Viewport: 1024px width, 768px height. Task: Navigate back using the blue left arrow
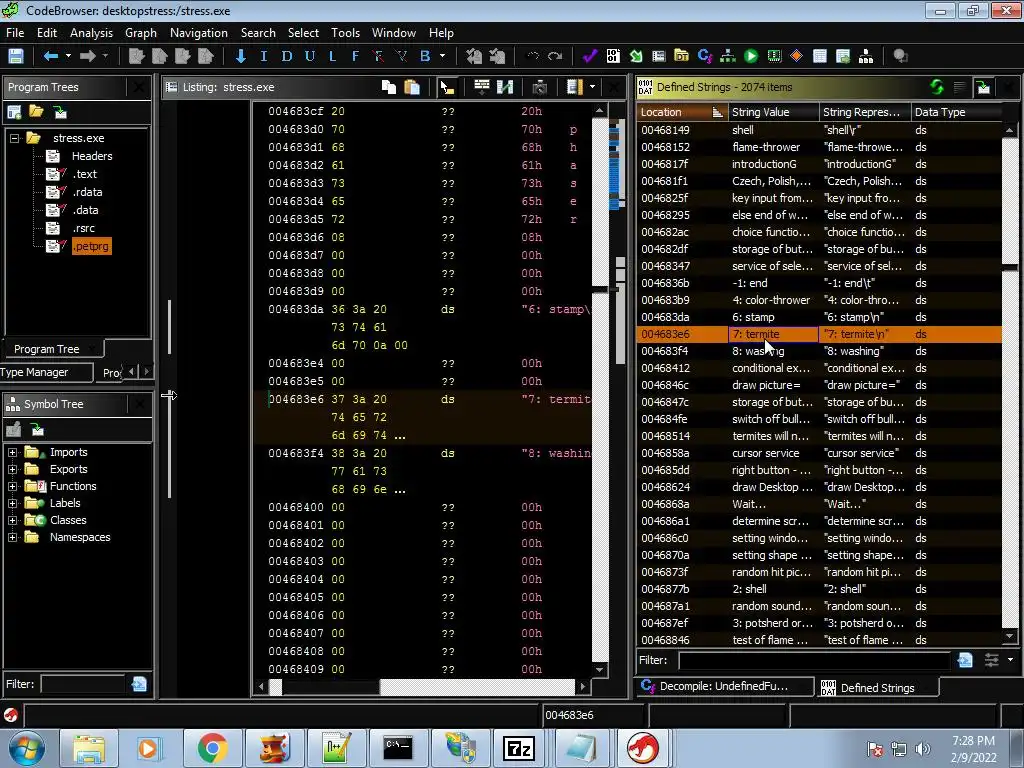(x=50, y=56)
